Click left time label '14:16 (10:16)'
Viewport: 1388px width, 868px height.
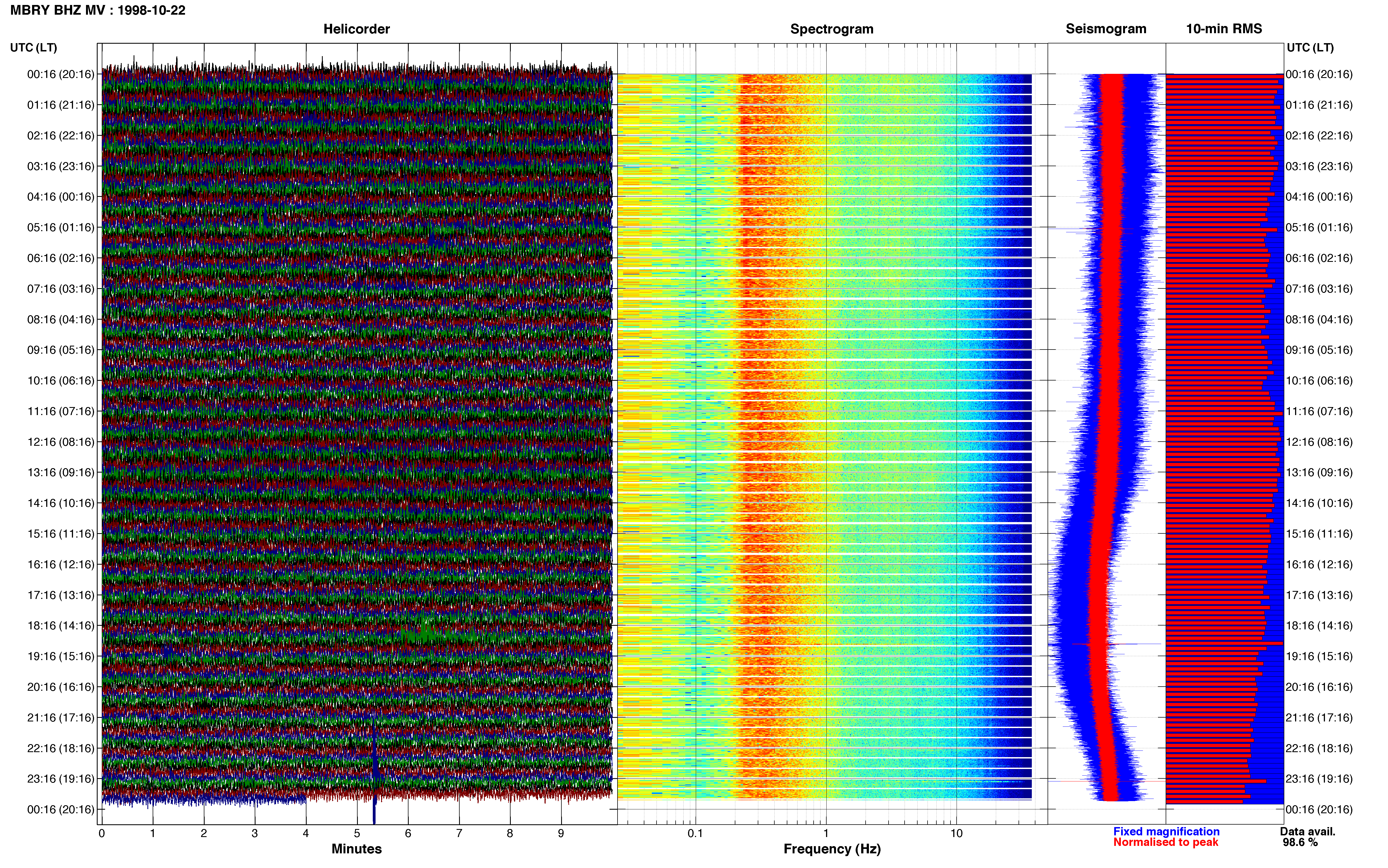click(61, 504)
